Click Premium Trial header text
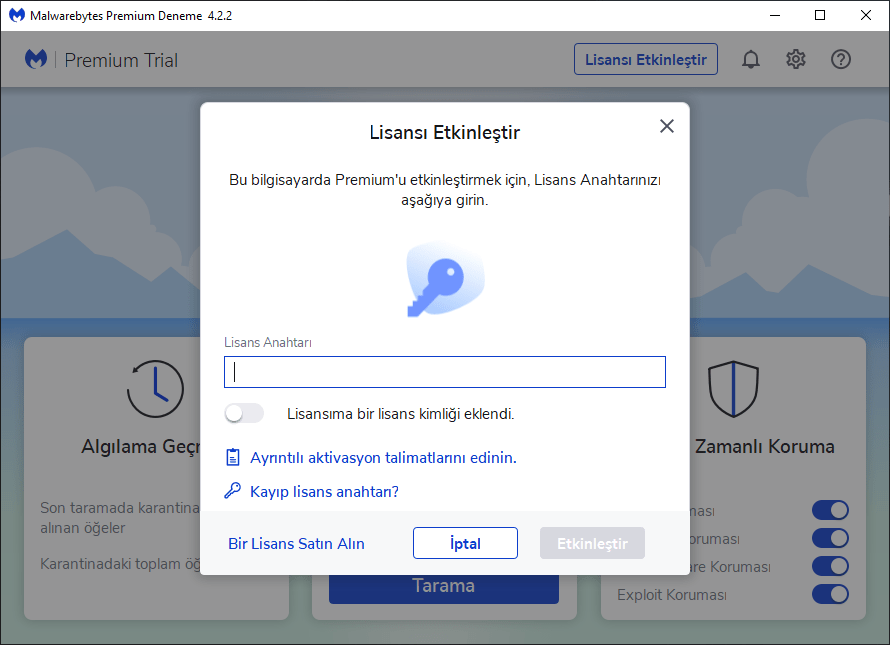 (x=121, y=60)
